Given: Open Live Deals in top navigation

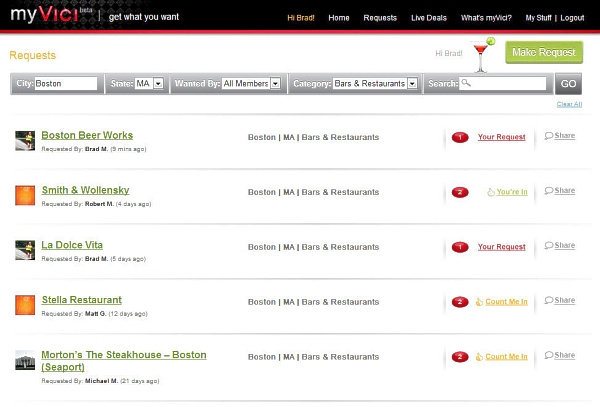Looking at the screenshot, I should (428, 18).
